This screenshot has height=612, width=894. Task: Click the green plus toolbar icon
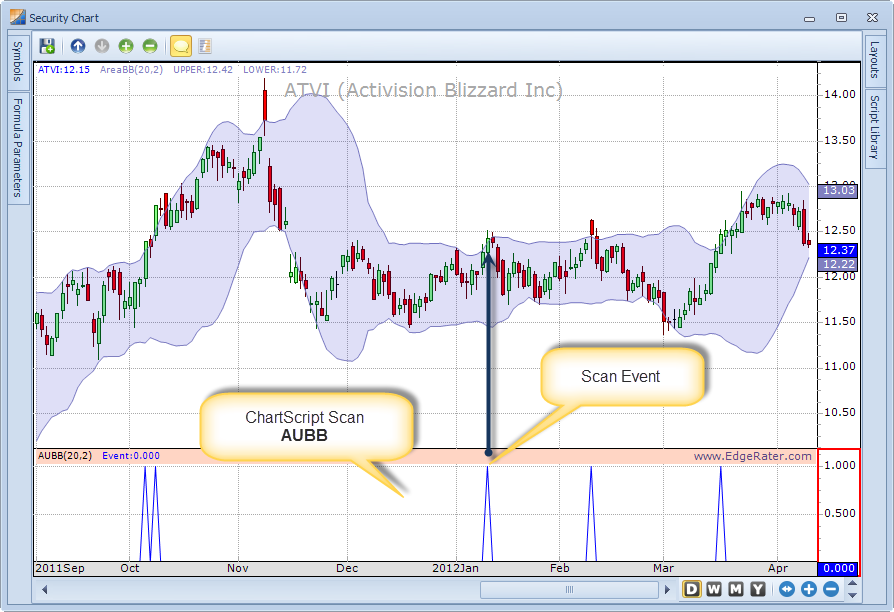pyautogui.click(x=125, y=46)
